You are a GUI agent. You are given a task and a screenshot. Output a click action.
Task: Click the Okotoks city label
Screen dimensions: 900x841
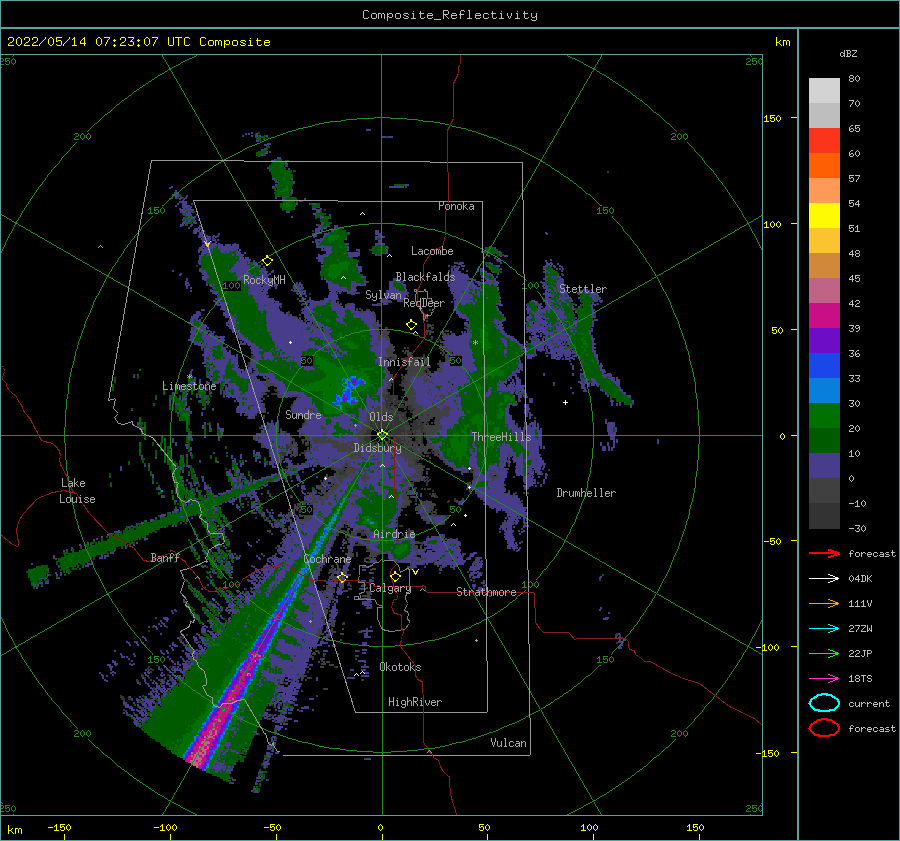click(x=400, y=667)
